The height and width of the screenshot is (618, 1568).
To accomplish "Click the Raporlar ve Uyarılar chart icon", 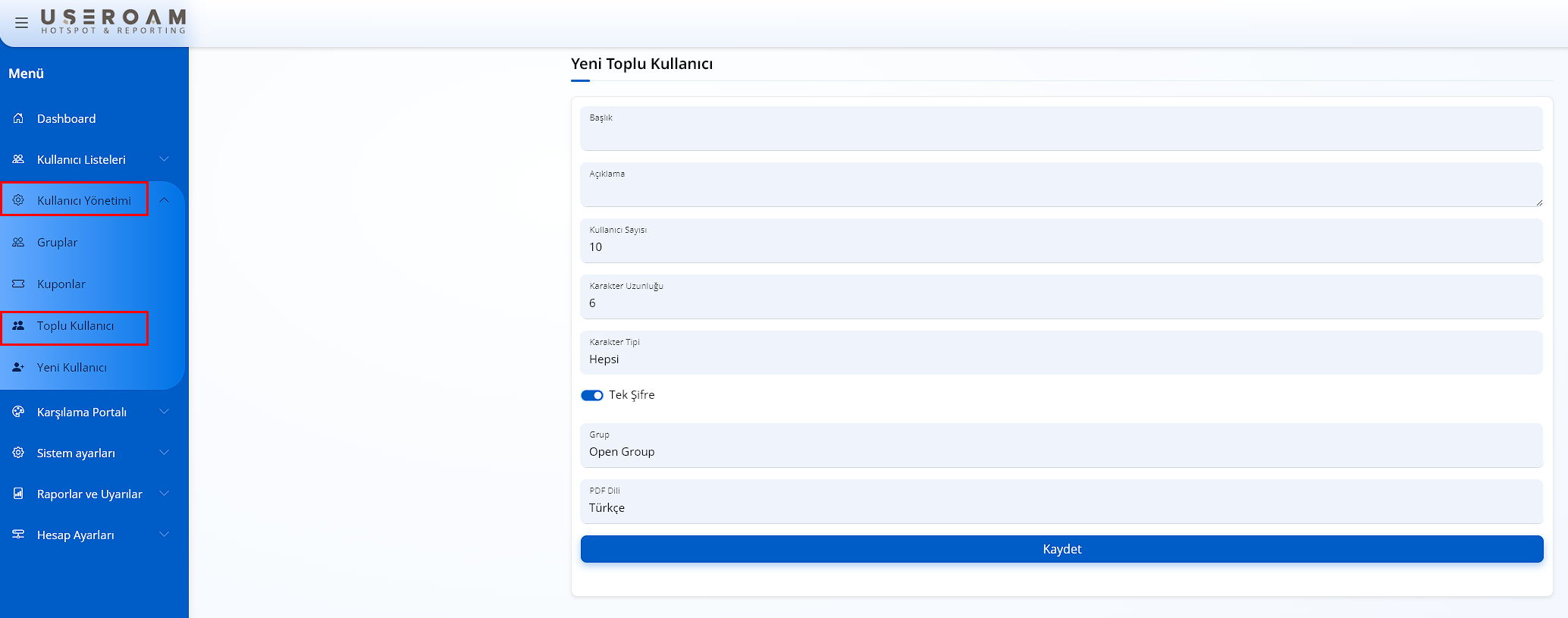I will (x=18, y=494).
